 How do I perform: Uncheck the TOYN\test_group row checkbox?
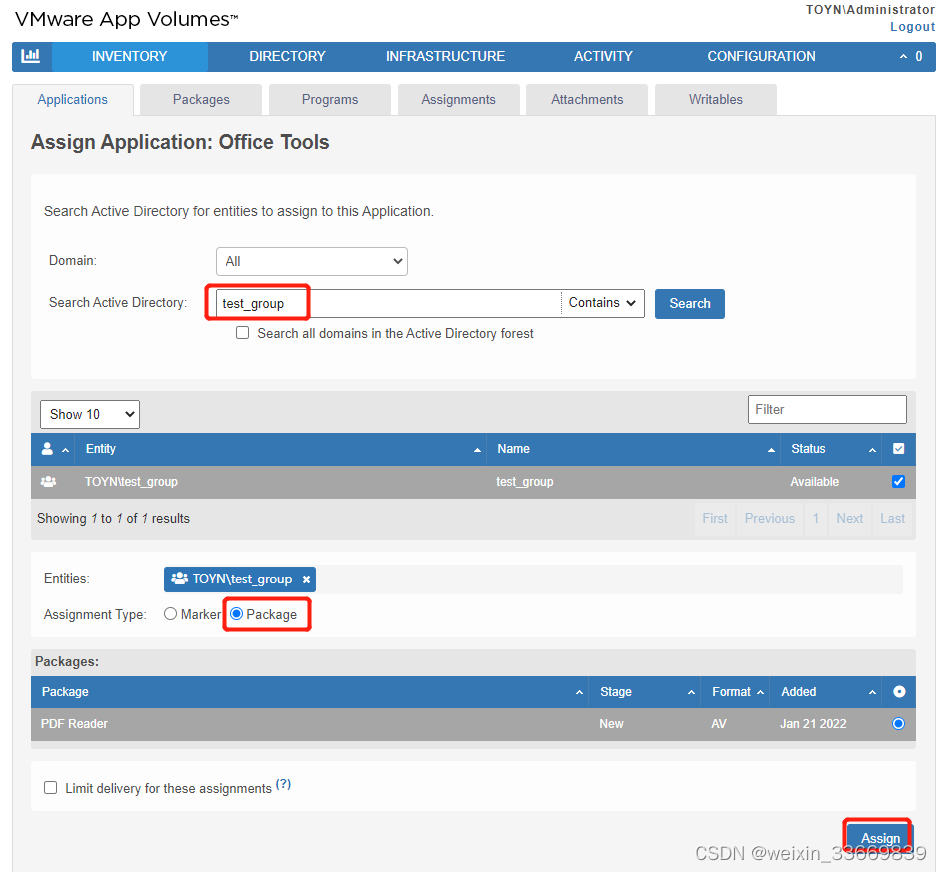[x=899, y=481]
